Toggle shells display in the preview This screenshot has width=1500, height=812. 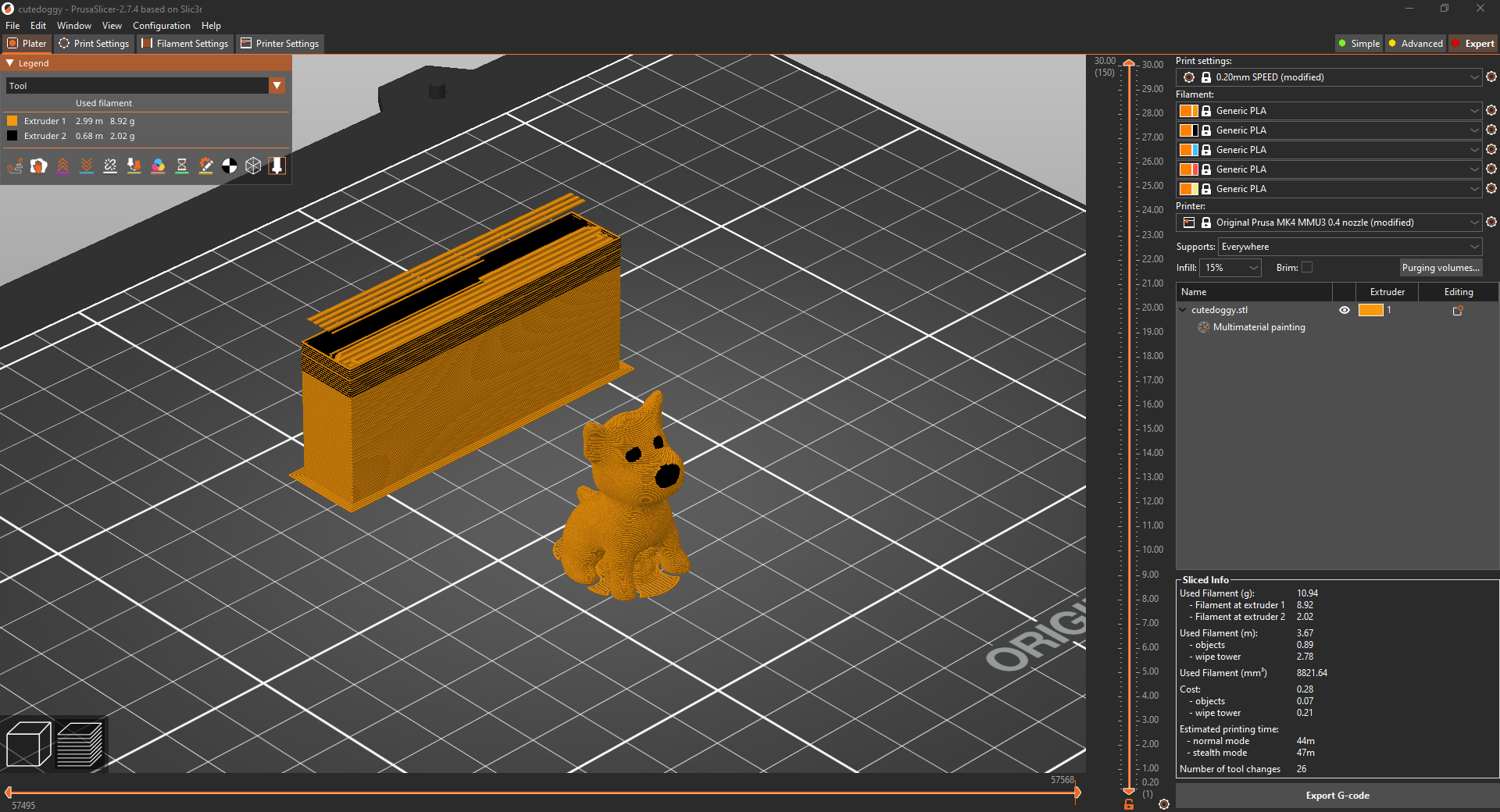coord(253,166)
